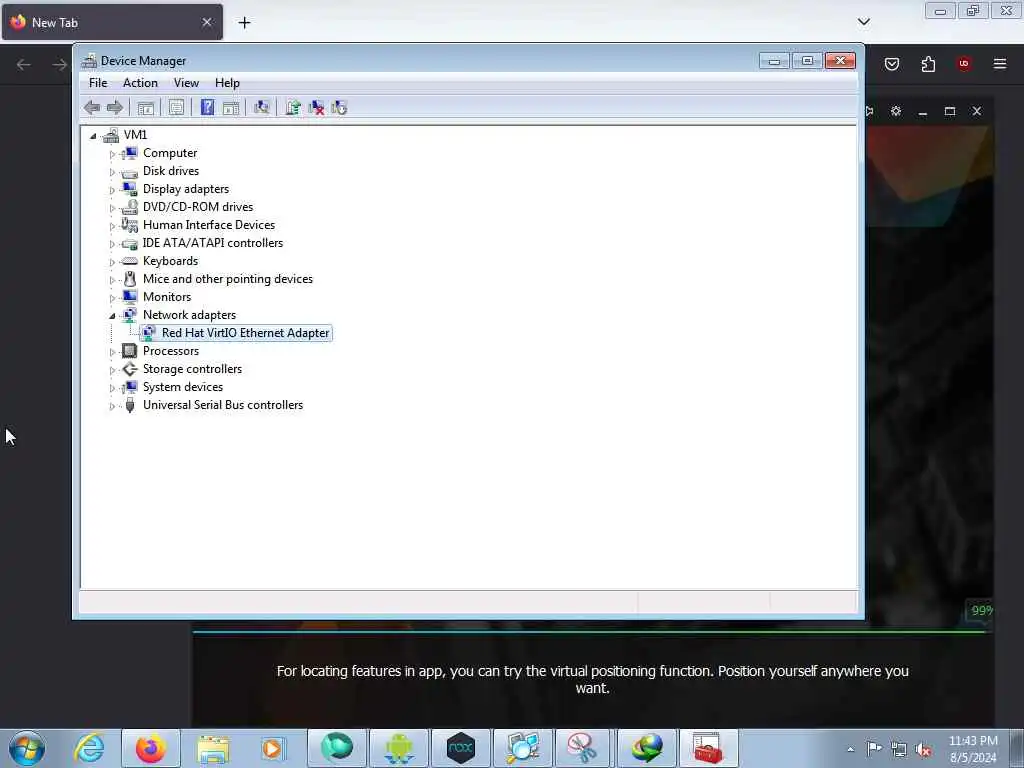This screenshot has height=768, width=1024.
Task: Click the Keyboards category icon
Action: pyautogui.click(x=130, y=261)
